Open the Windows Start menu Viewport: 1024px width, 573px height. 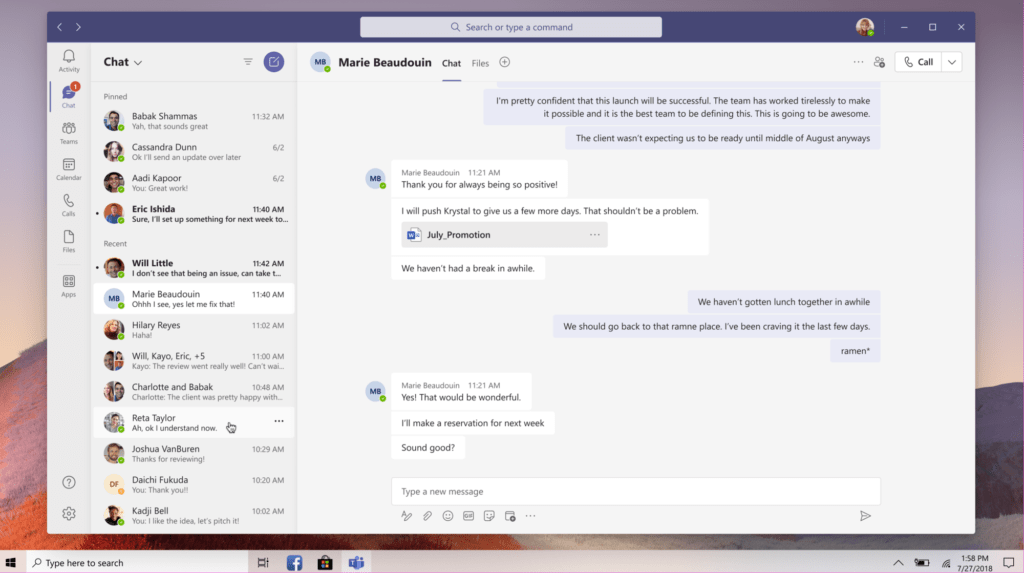click(10, 563)
